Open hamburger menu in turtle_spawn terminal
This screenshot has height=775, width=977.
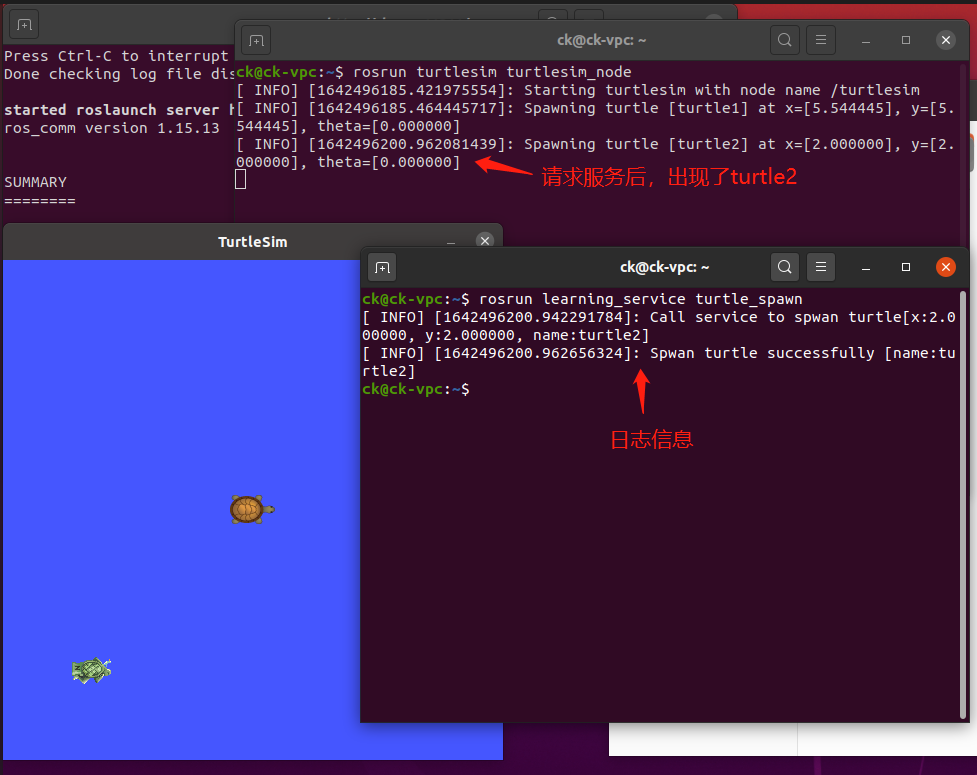[x=821, y=267]
